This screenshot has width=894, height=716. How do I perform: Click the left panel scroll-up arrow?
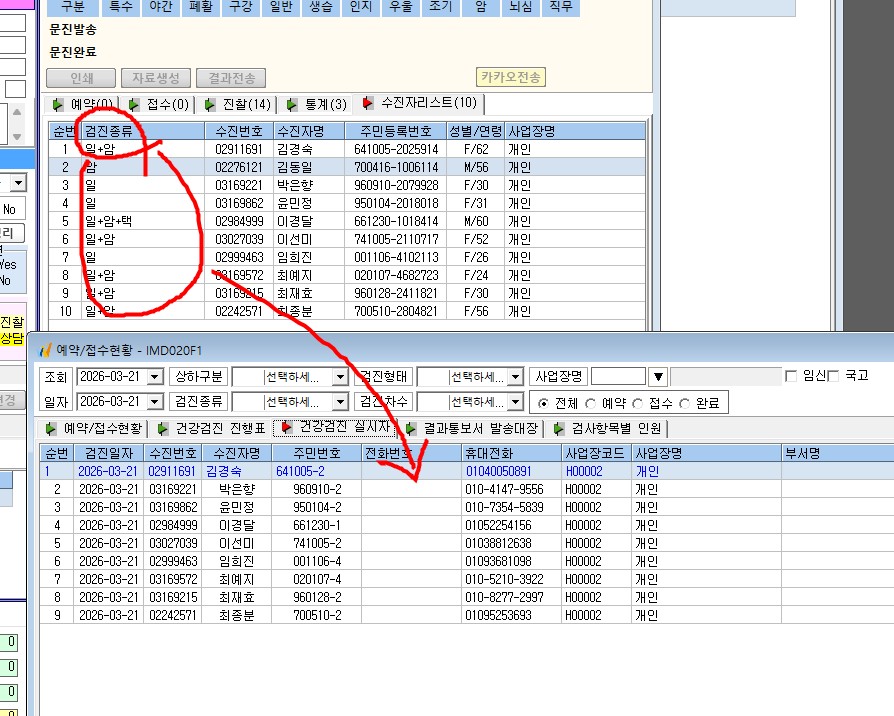(x=17, y=112)
